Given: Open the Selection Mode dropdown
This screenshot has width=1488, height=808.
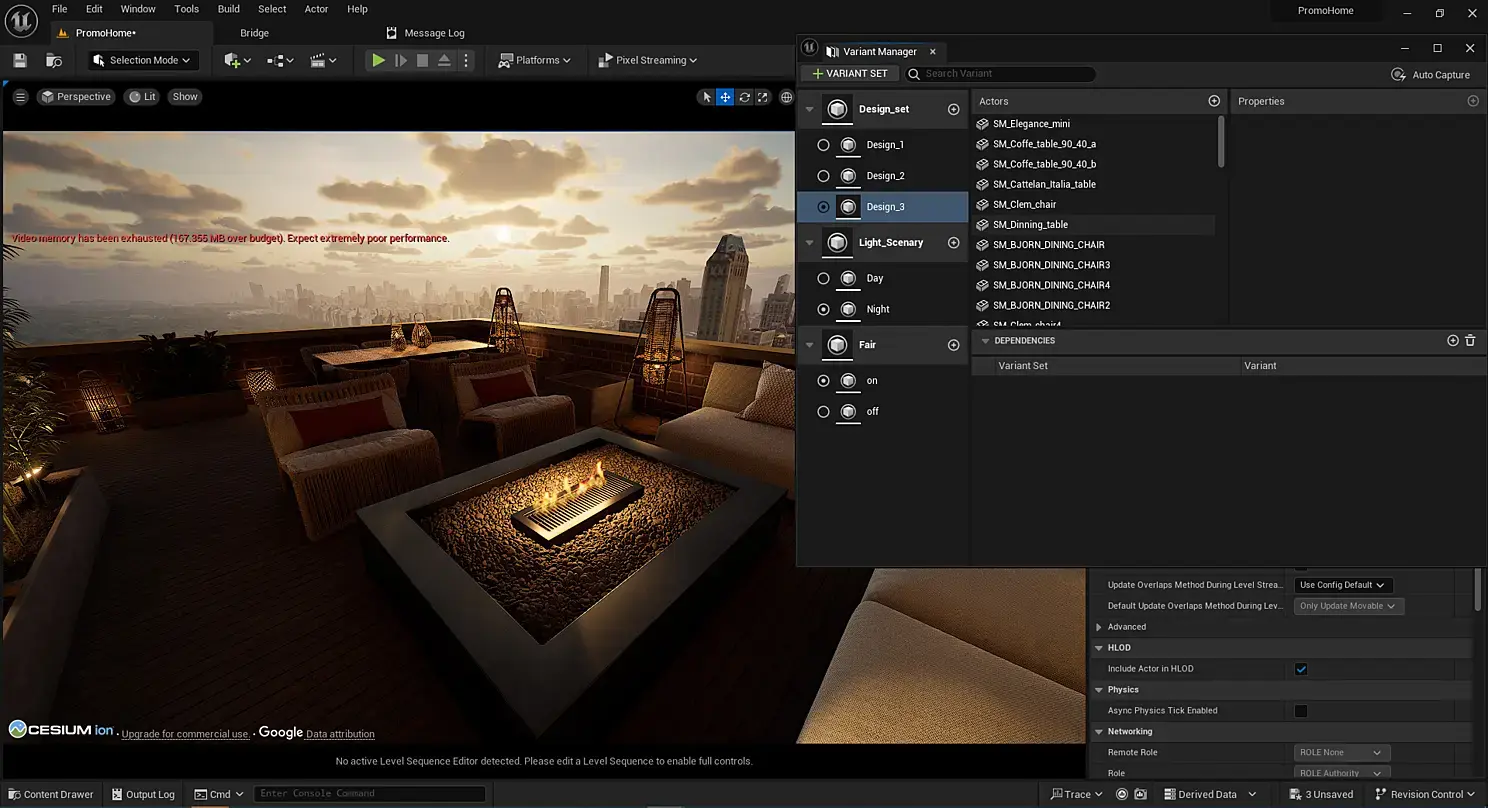Looking at the screenshot, I should click(x=144, y=60).
